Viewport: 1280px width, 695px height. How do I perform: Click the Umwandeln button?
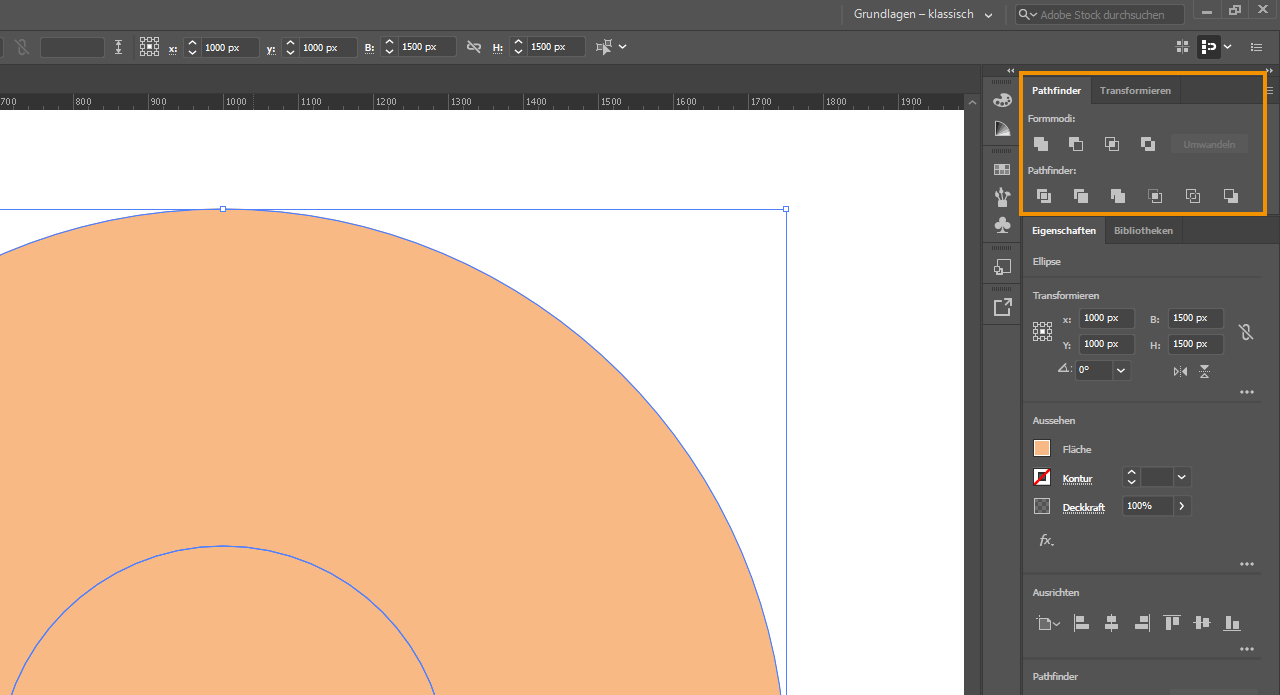coord(1209,144)
